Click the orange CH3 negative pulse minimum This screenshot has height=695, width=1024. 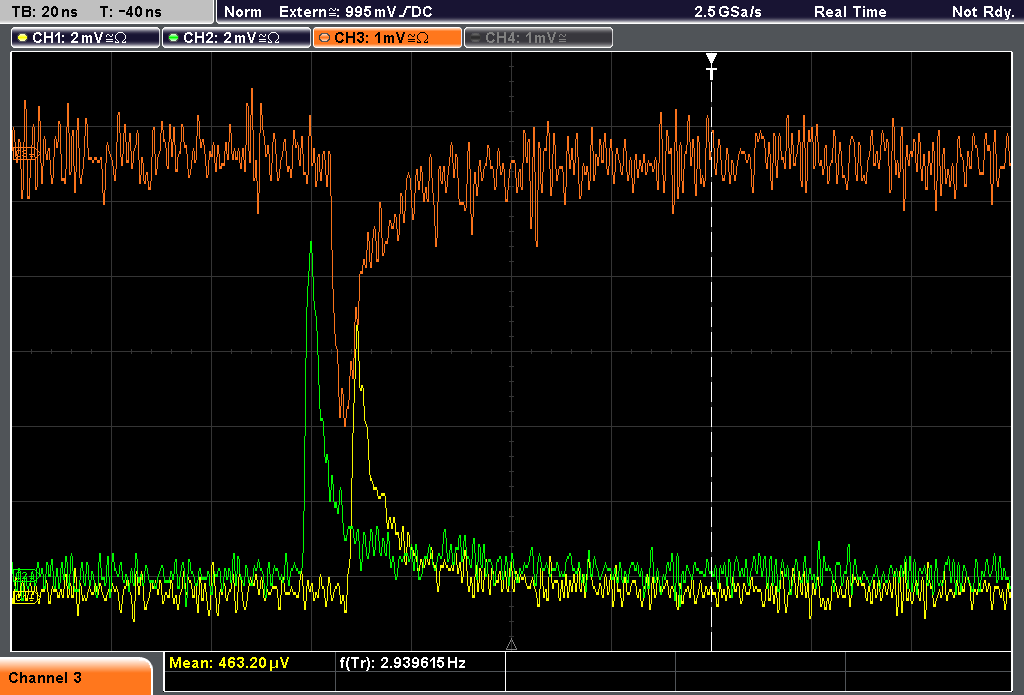[x=345, y=423]
